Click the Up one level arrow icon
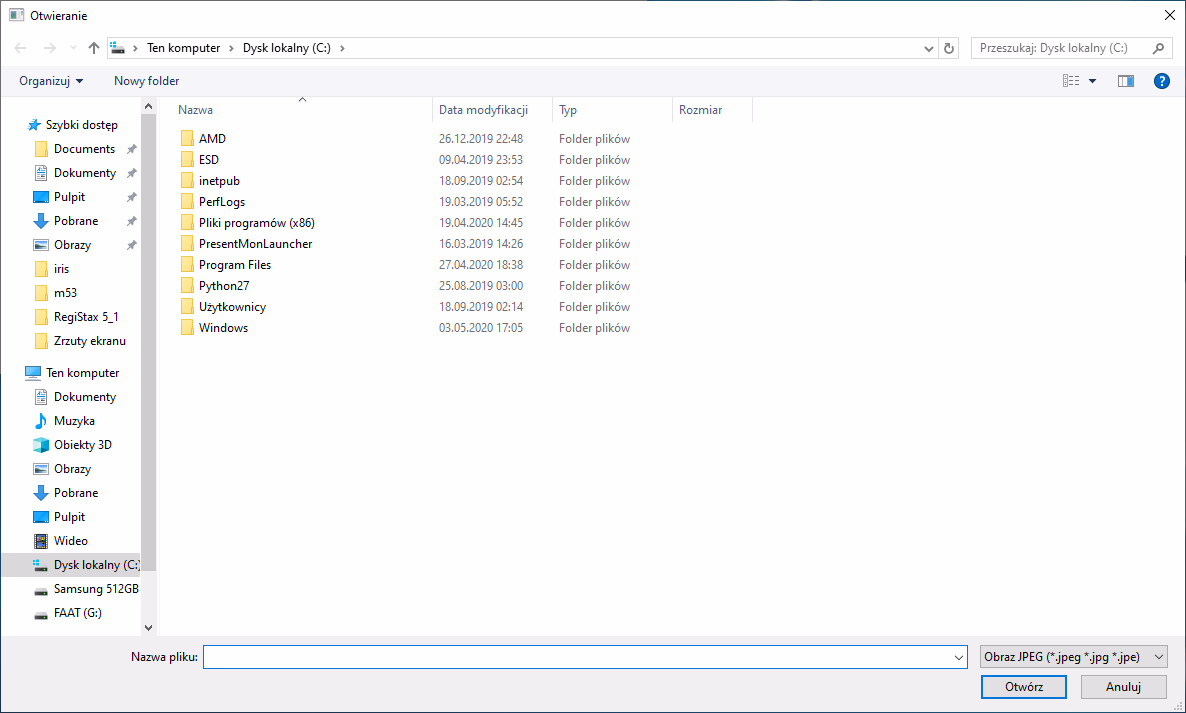The width and height of the screenshot is (1186, 713). click(x=94, y=48)
